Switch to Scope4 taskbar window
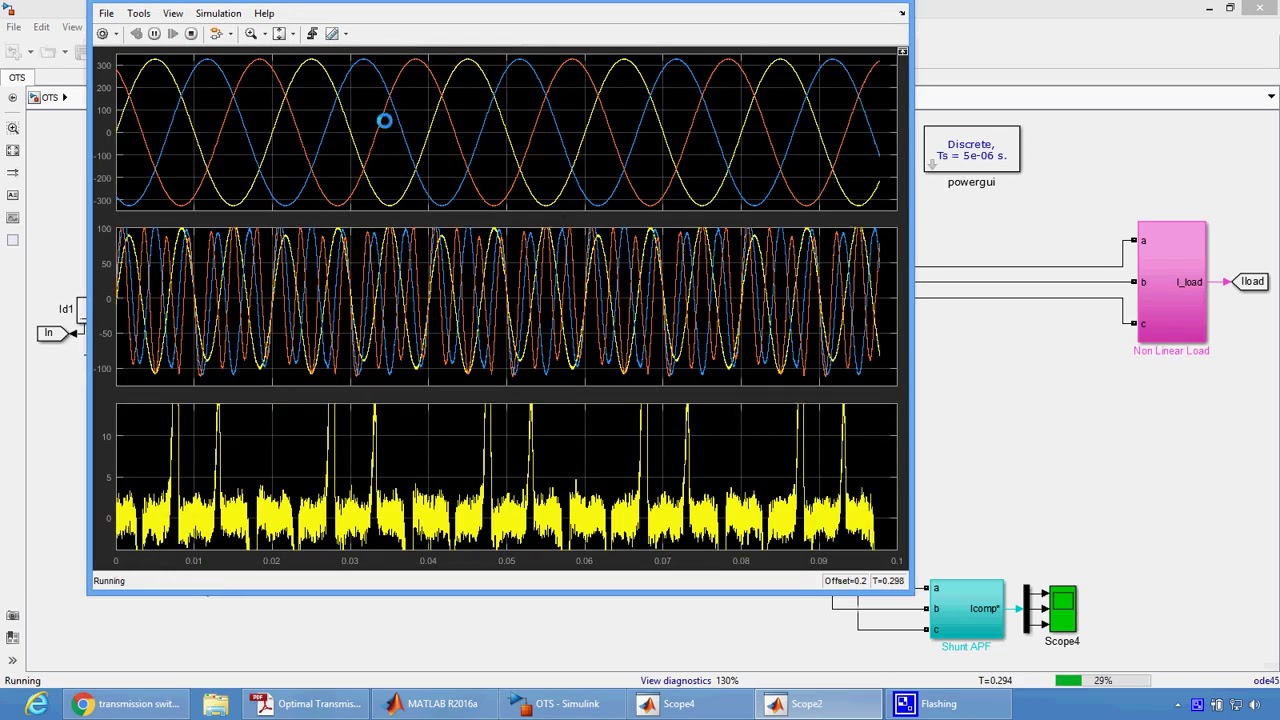The width and height of the screenshot is (1280, 720). [x=690, y=704]
